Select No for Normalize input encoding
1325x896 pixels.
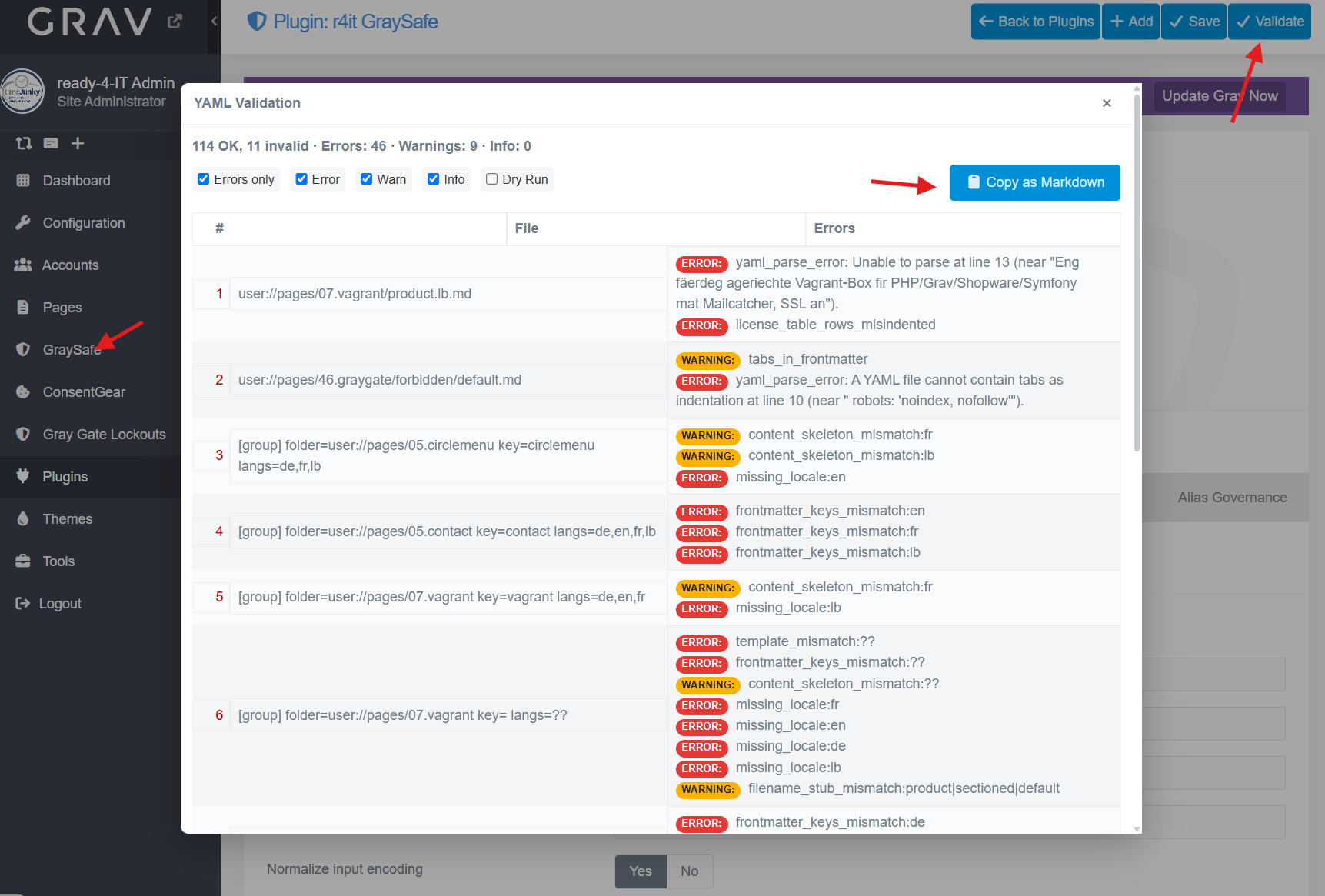coord(689,871)
